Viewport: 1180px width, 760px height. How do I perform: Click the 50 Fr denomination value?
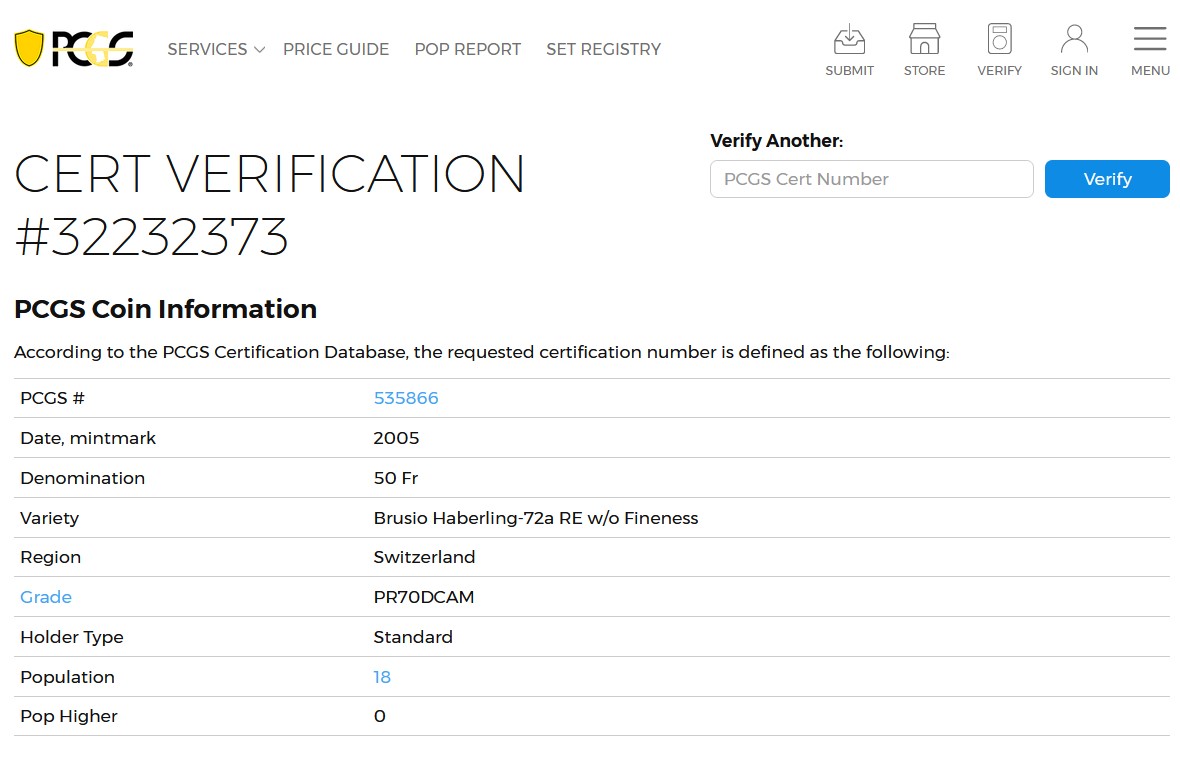coord(396,478)
